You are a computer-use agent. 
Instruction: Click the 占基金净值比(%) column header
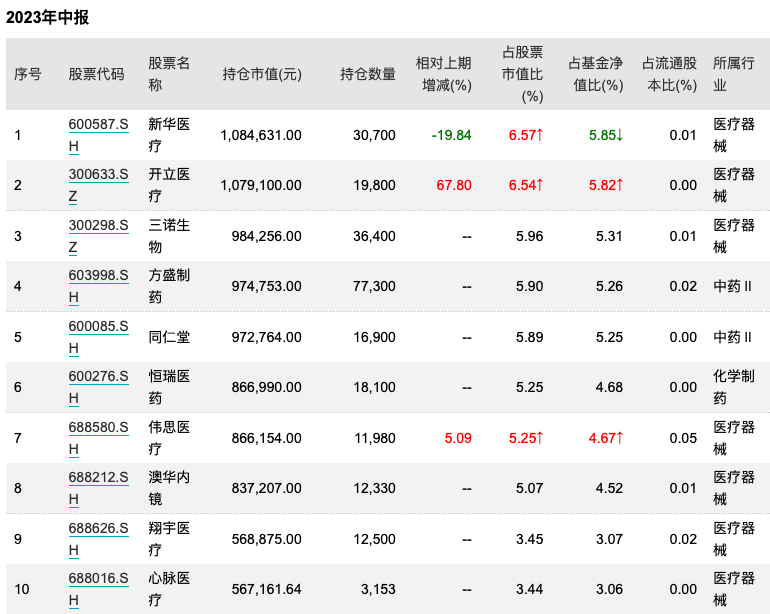tap(596, 74)
